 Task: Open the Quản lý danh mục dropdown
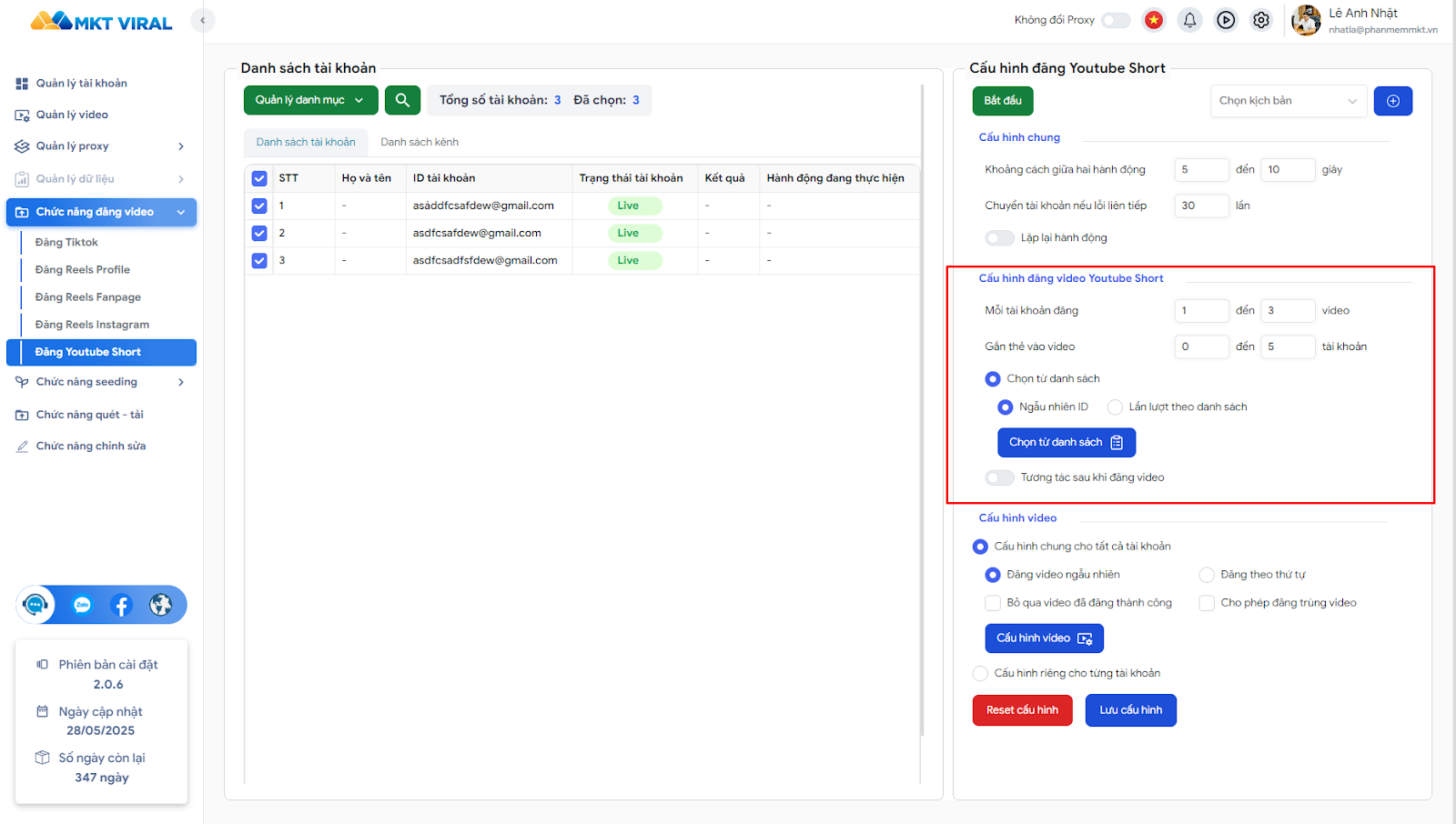(310, 100)
